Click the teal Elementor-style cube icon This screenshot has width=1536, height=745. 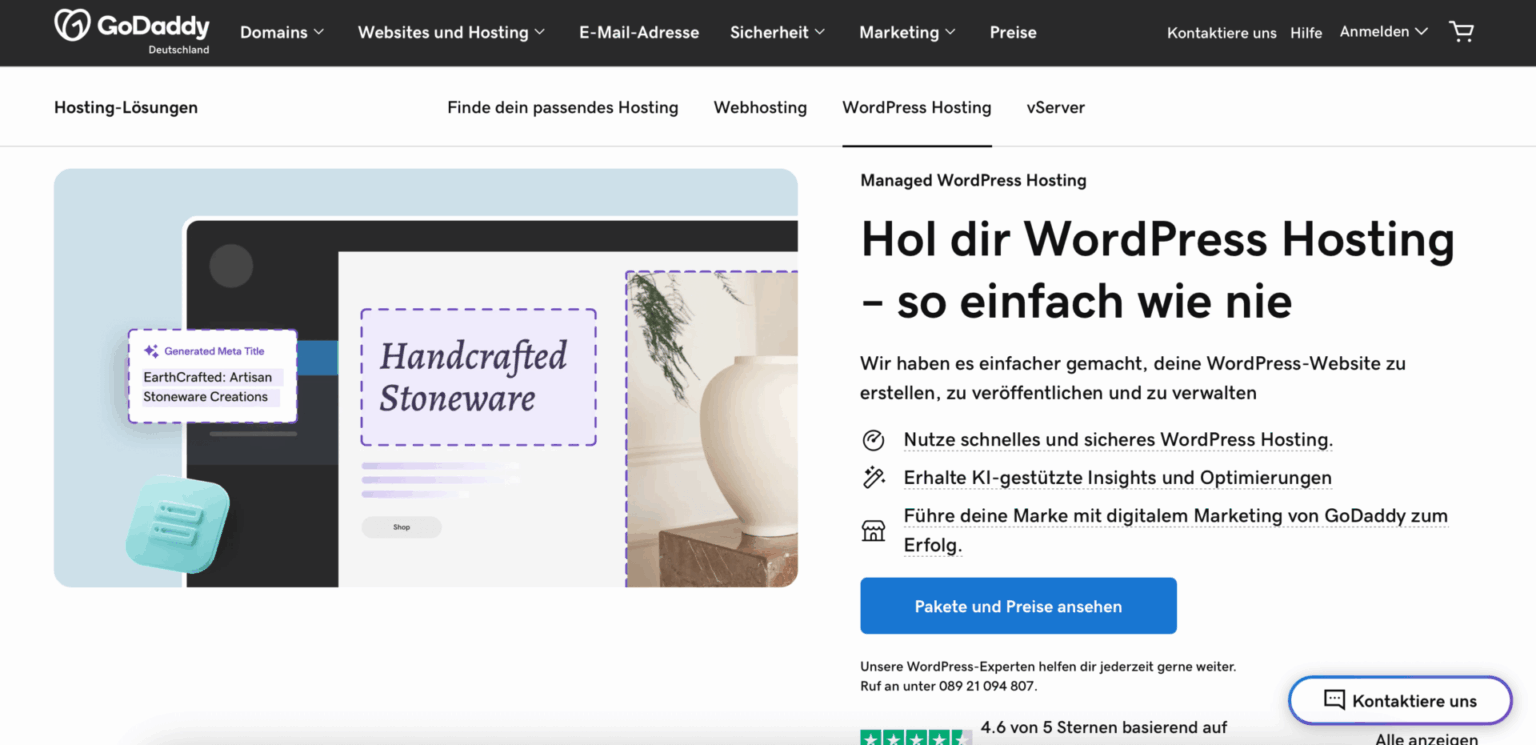(x=178, y=524)
